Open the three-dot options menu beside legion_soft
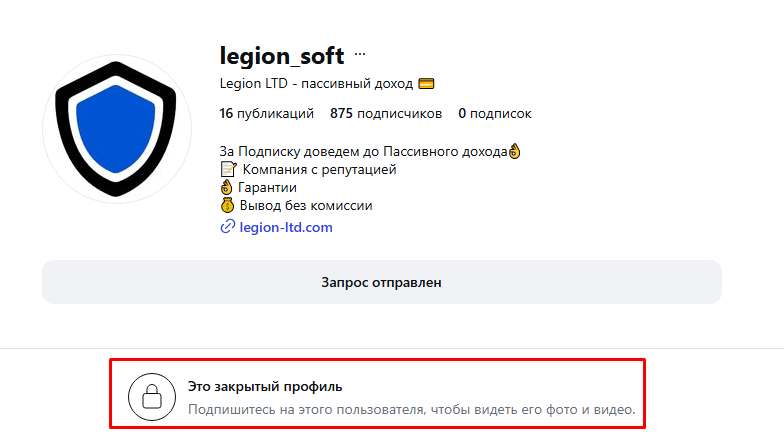Viewport: 784px width, 439px height. 360,54
